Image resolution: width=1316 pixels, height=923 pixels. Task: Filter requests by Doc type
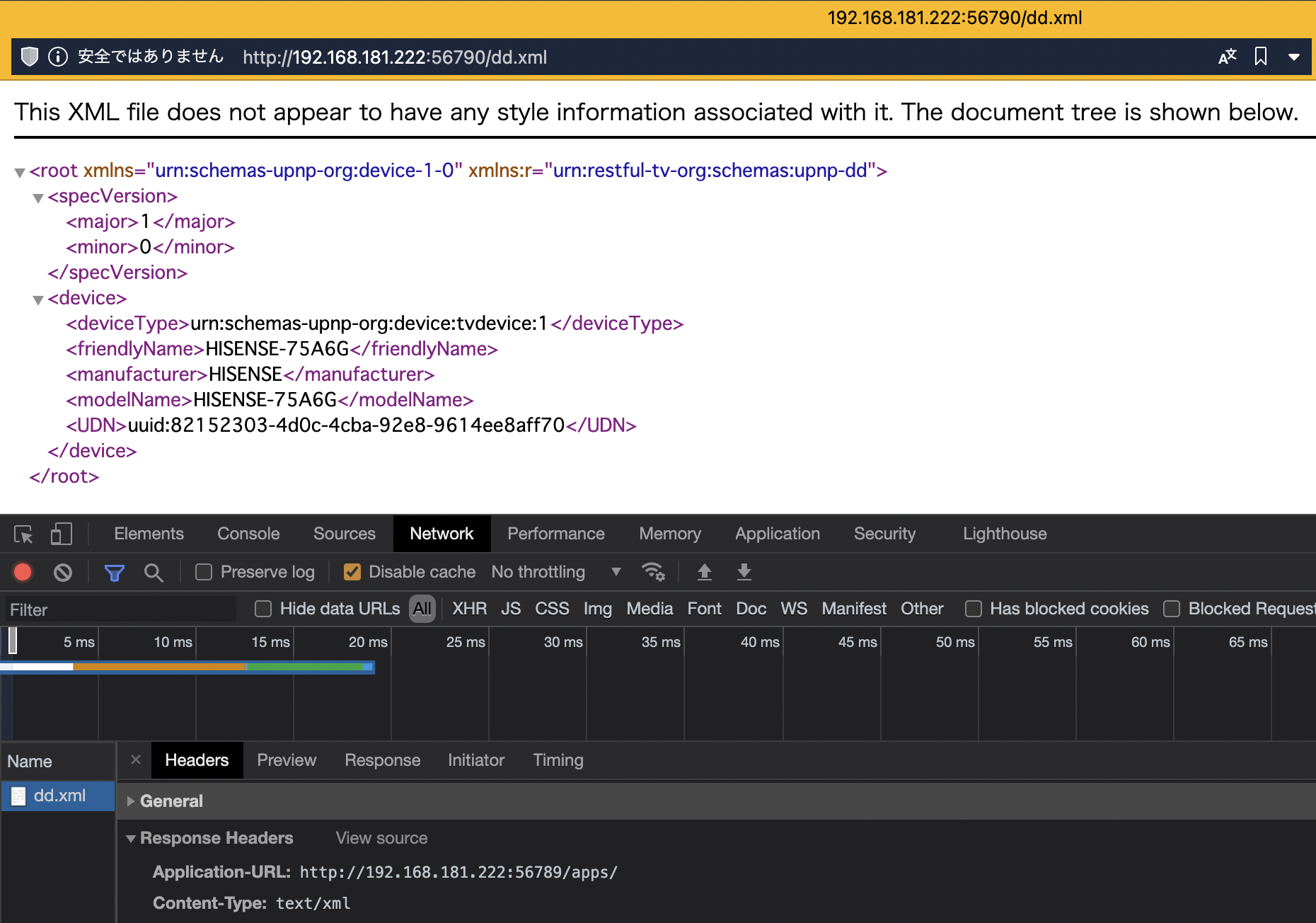coord(751,609)
